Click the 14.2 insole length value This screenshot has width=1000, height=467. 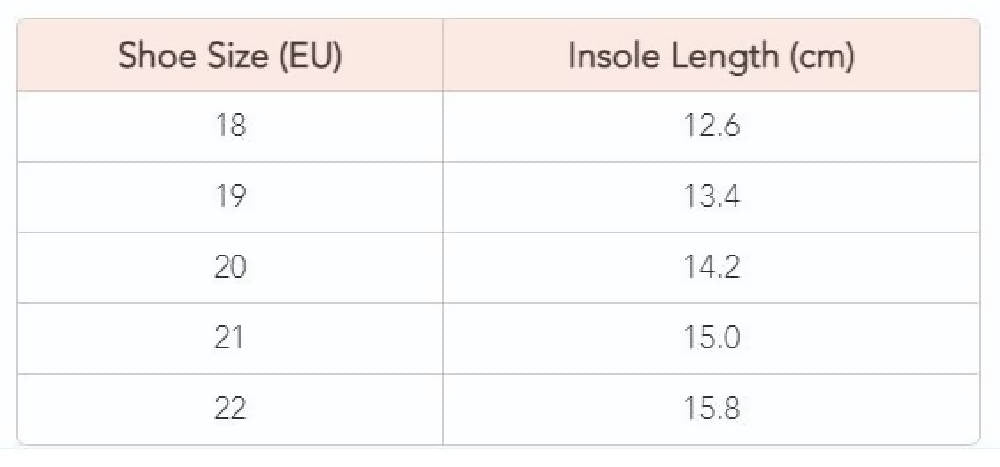711,268
